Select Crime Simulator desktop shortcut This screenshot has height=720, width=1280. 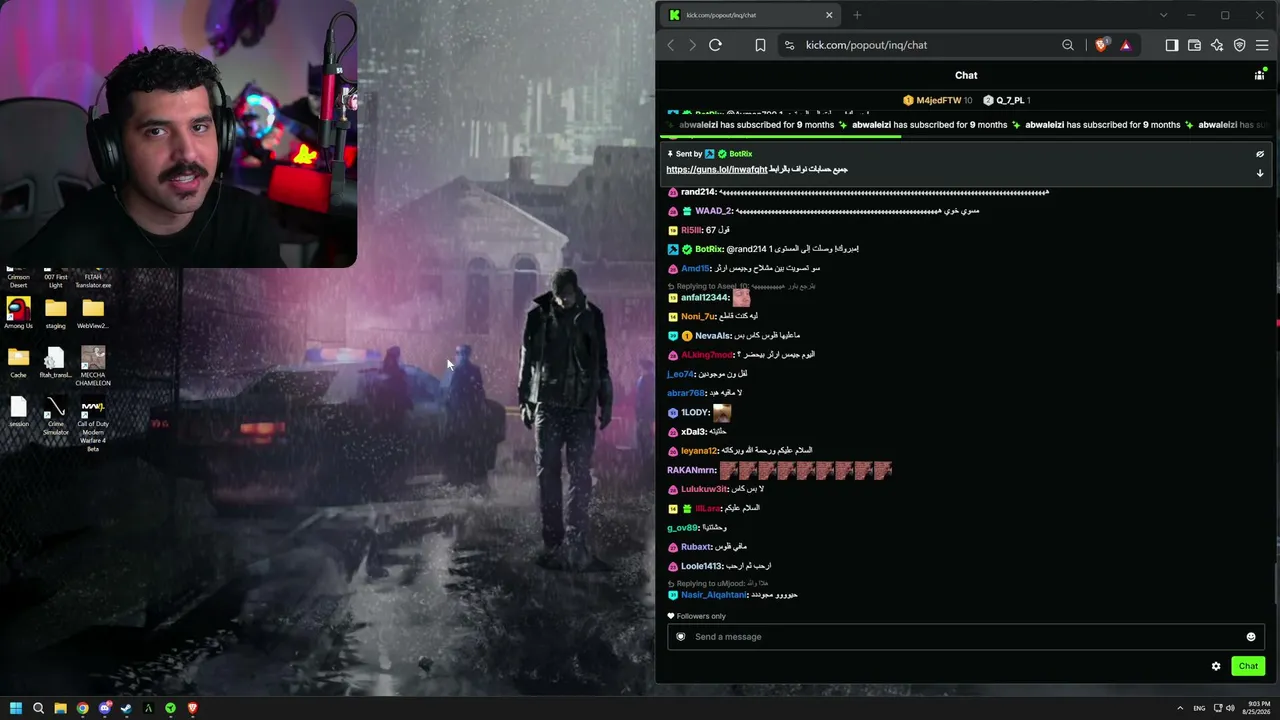coord(56,416)
